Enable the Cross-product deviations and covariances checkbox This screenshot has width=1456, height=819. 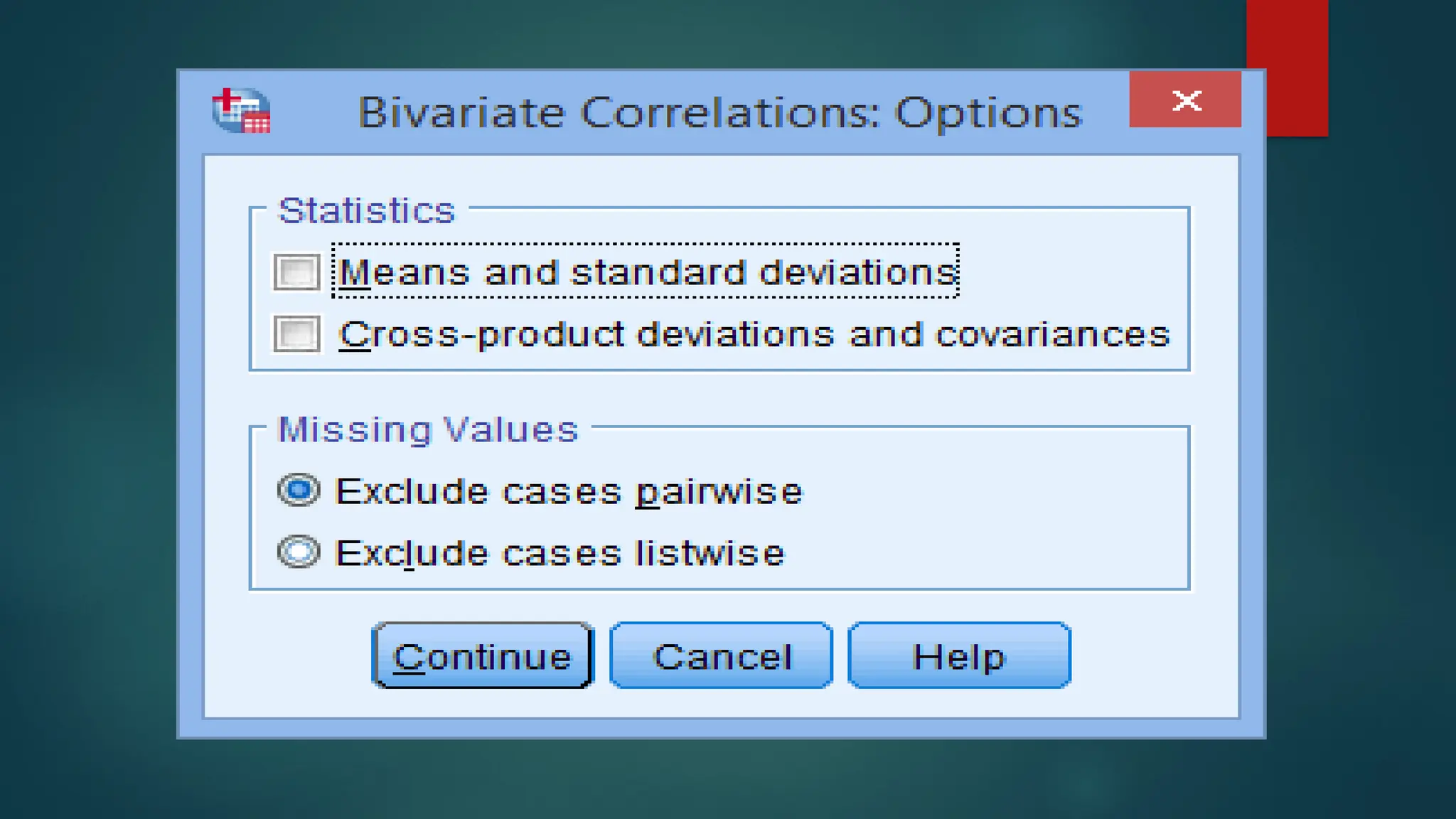tap(296, 333)
